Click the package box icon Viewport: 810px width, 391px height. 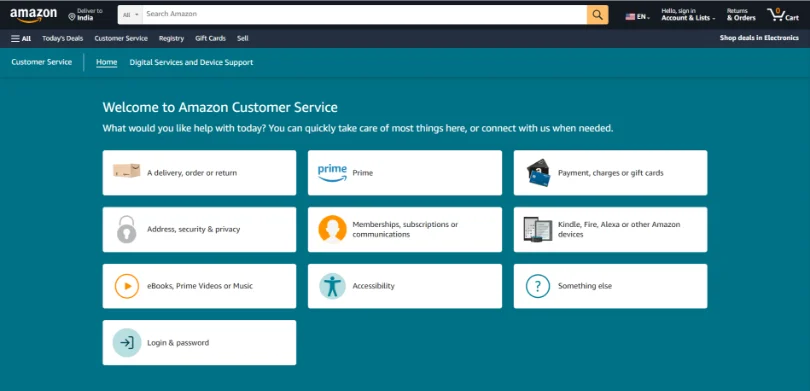(x=127, y=171)
